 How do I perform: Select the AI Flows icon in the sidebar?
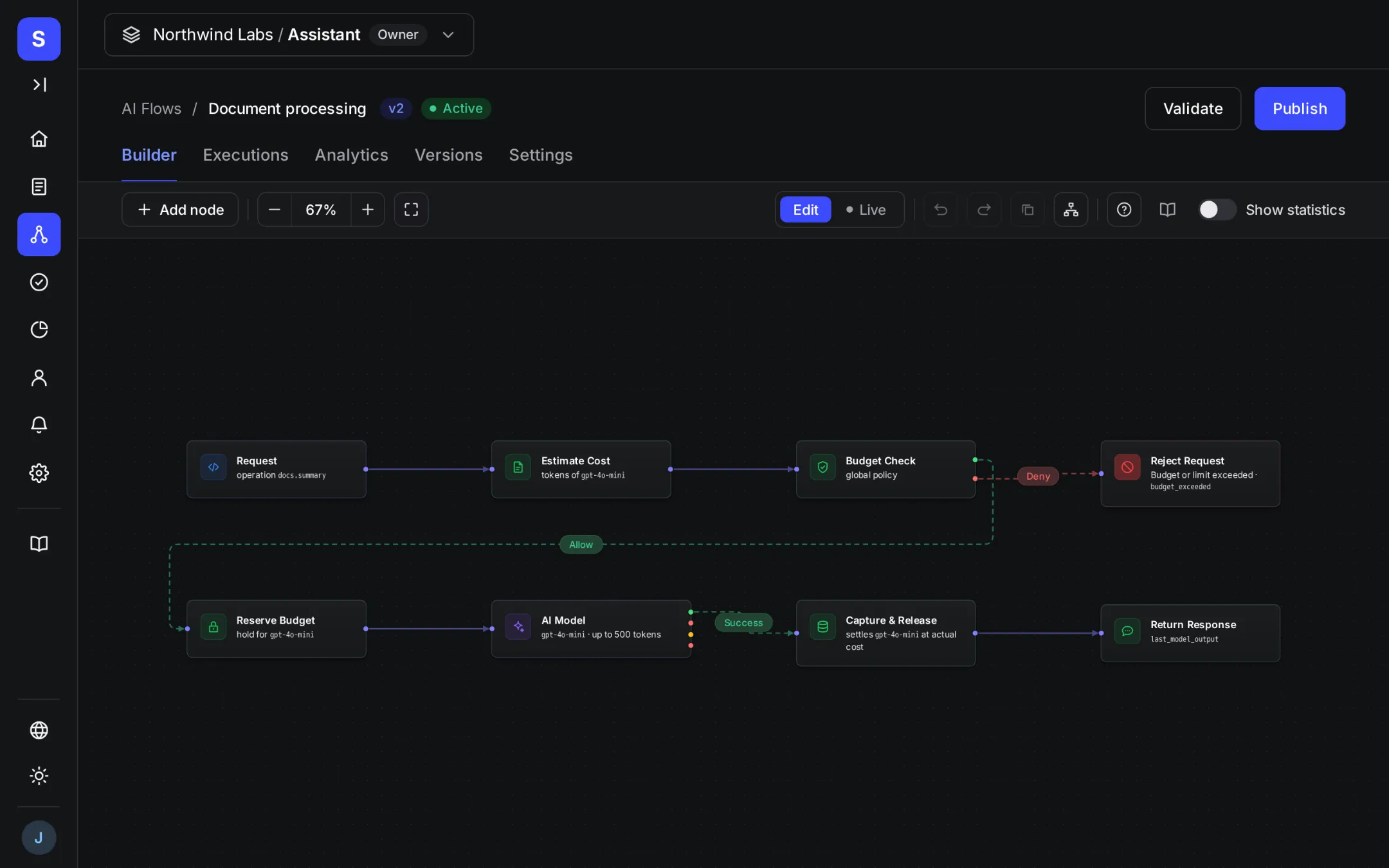click(39, 235)
